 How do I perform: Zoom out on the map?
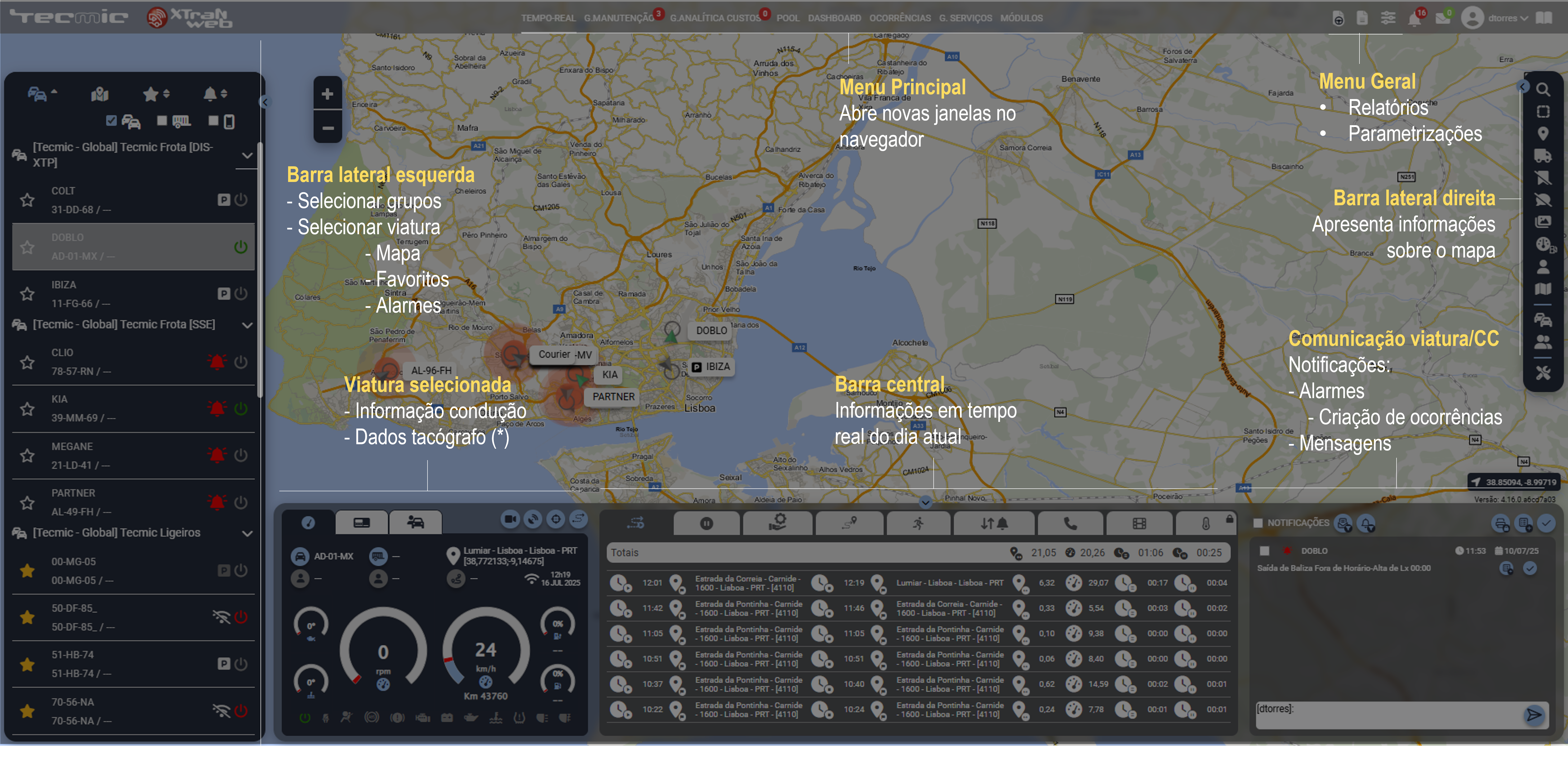point(328,128)
